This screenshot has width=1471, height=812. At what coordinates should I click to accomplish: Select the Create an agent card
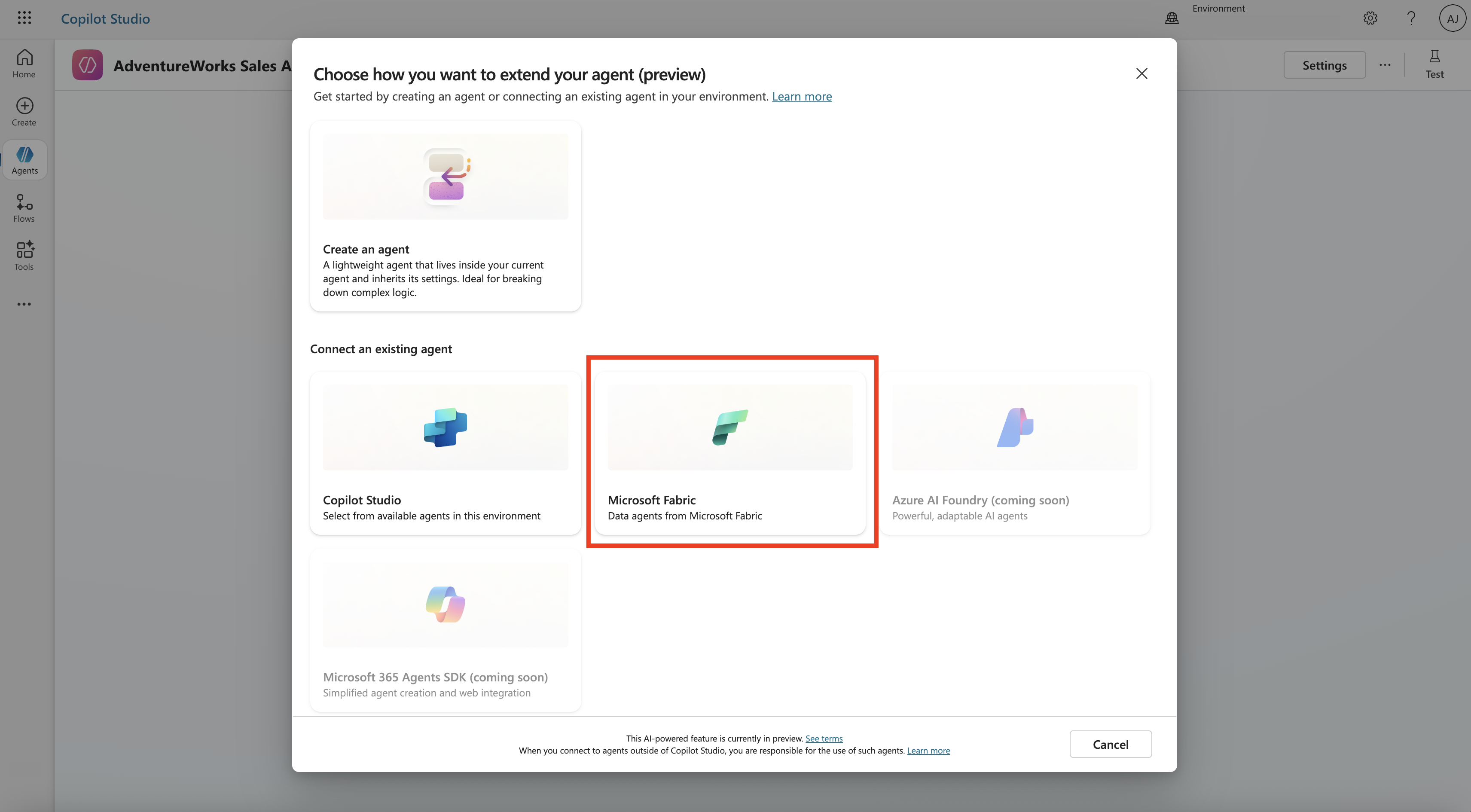(446, 216)
